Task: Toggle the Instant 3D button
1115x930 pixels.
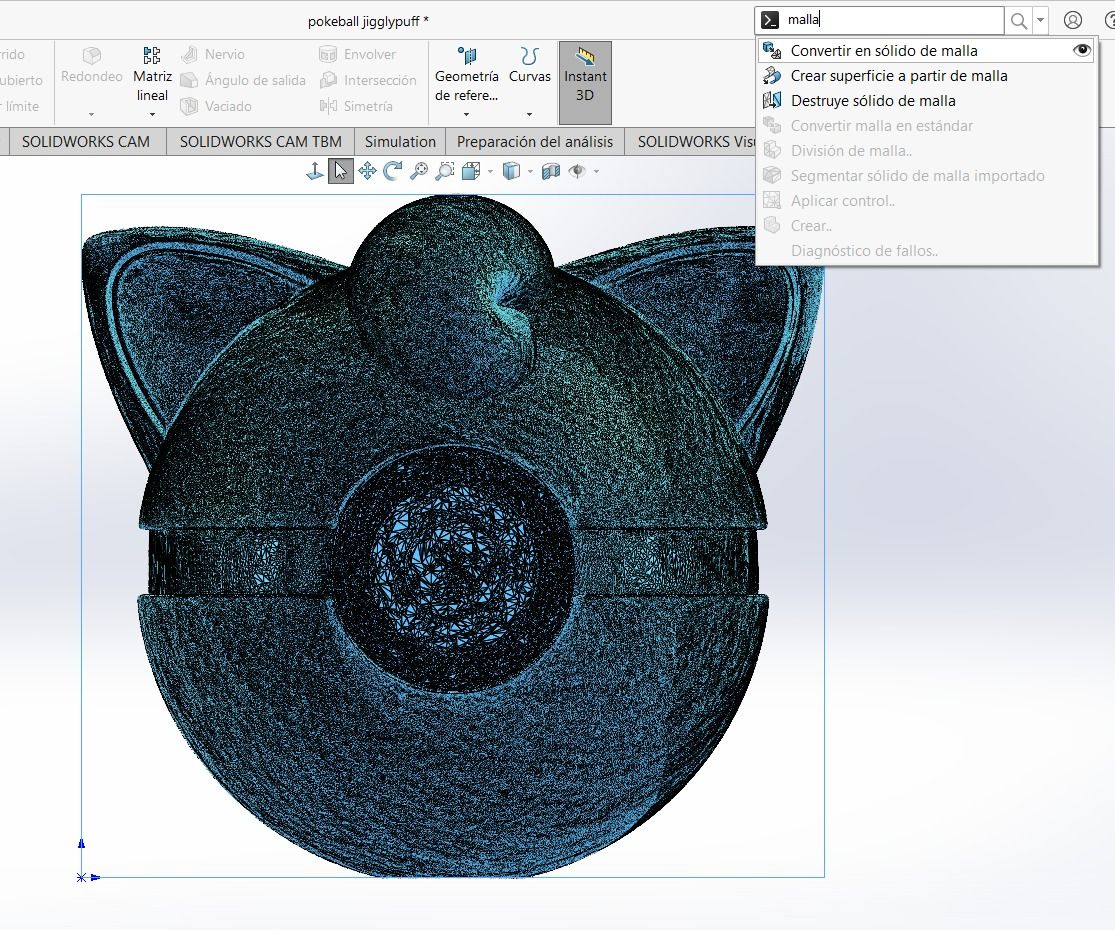Action: (585, 83)
